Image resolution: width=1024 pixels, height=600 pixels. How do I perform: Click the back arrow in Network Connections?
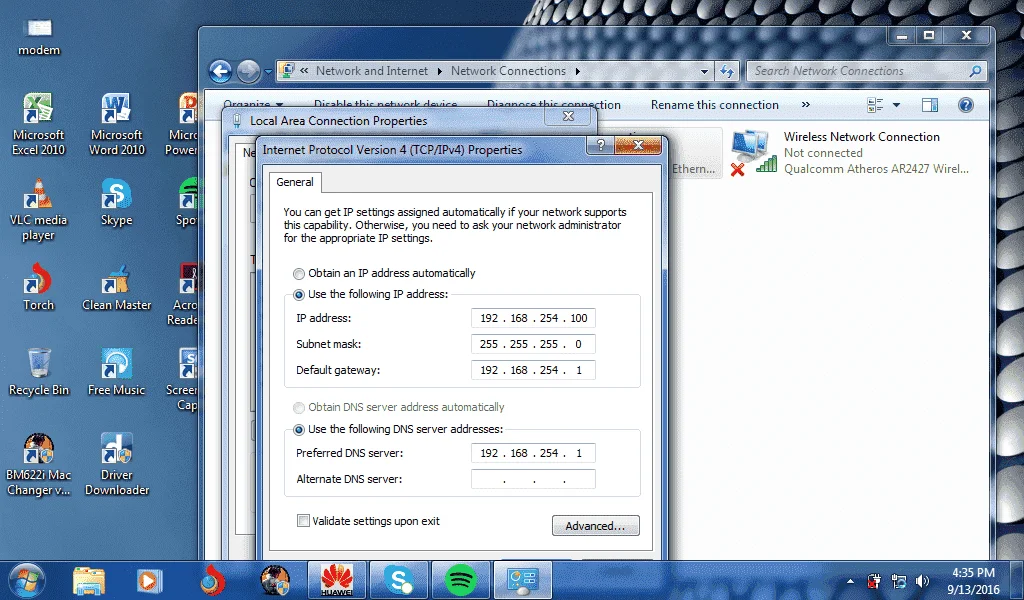point(221,71)
